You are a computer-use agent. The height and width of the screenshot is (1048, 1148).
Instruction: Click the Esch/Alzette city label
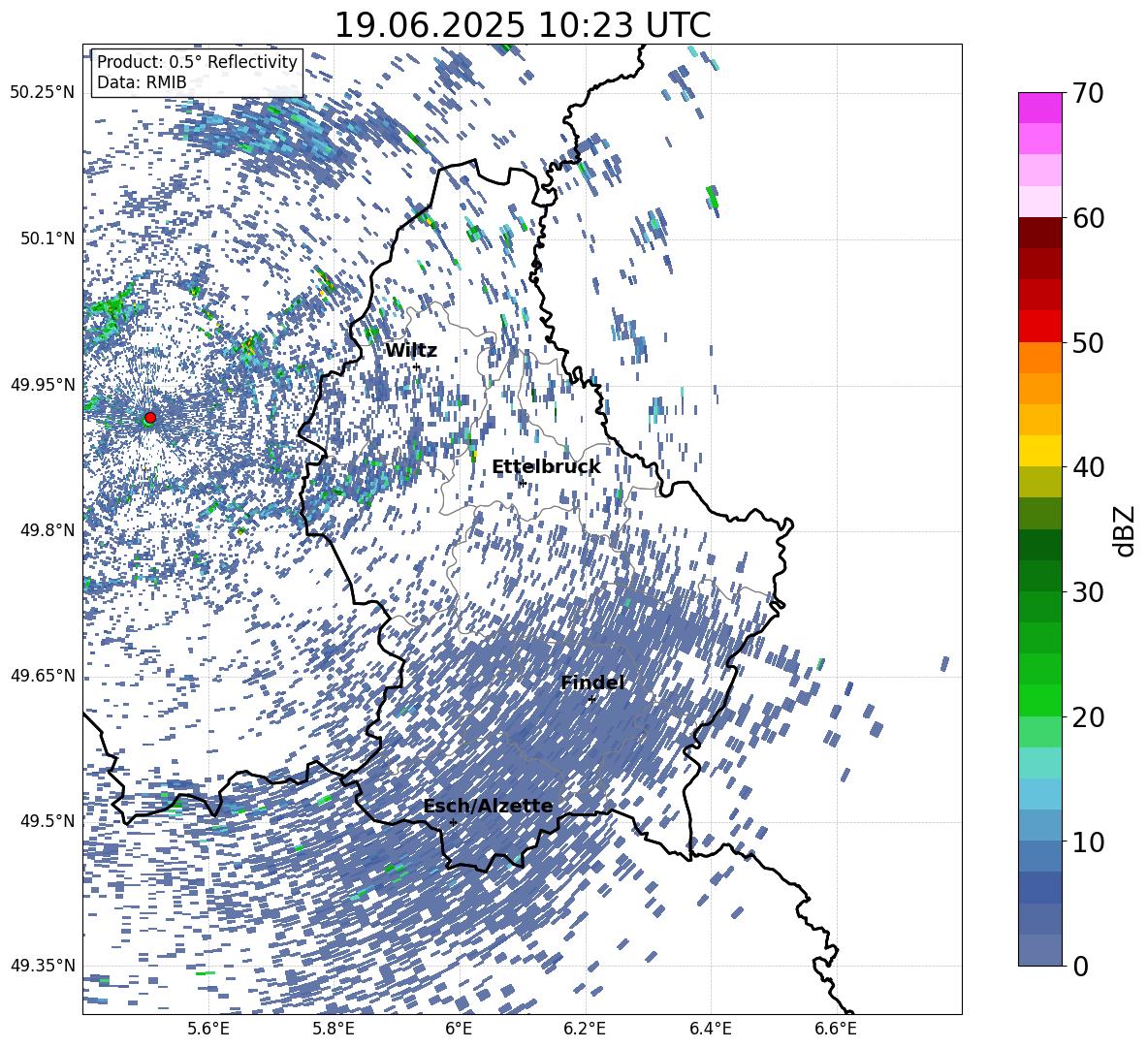(x=489, y=807)
